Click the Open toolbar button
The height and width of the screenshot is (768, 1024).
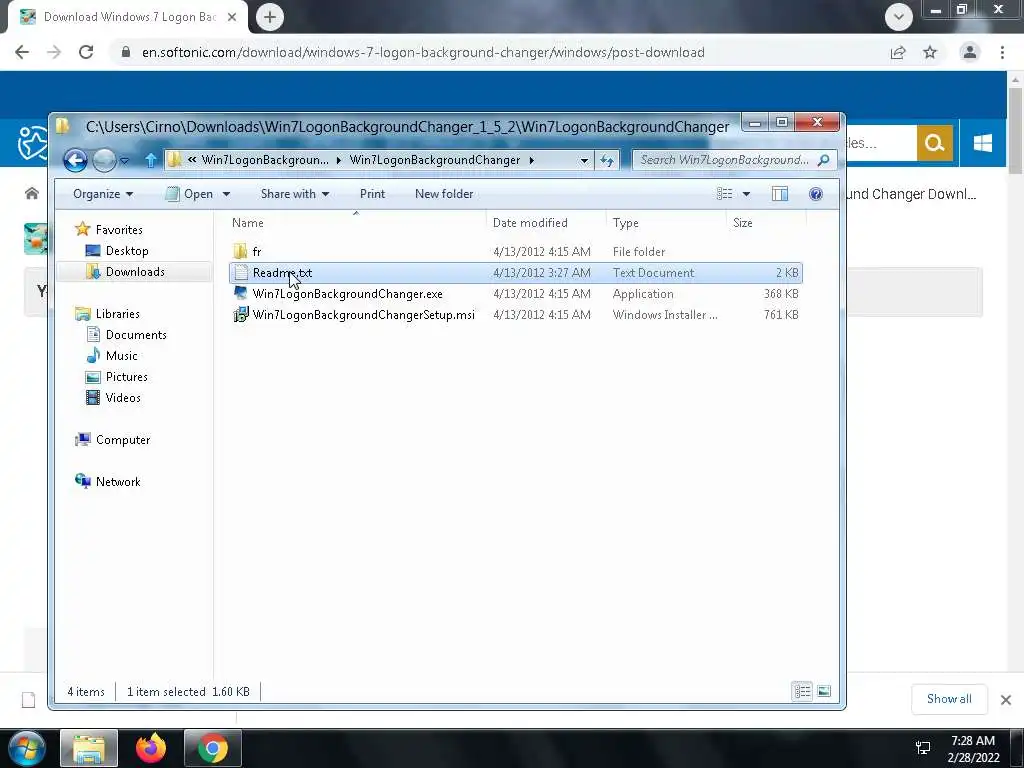tap(189, 194)
